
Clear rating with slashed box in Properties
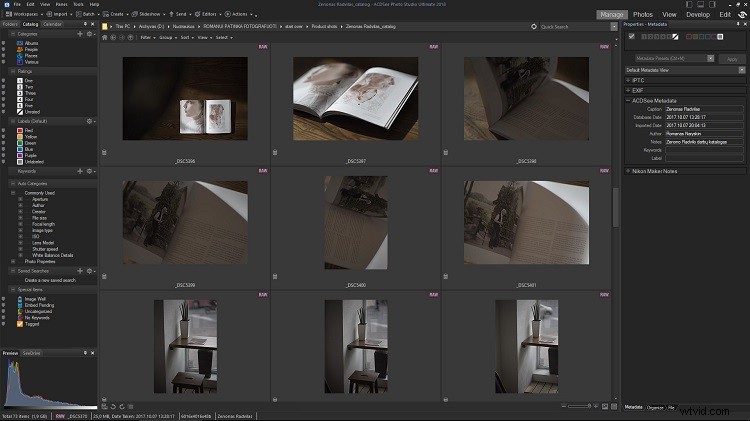tap(675, 36)
